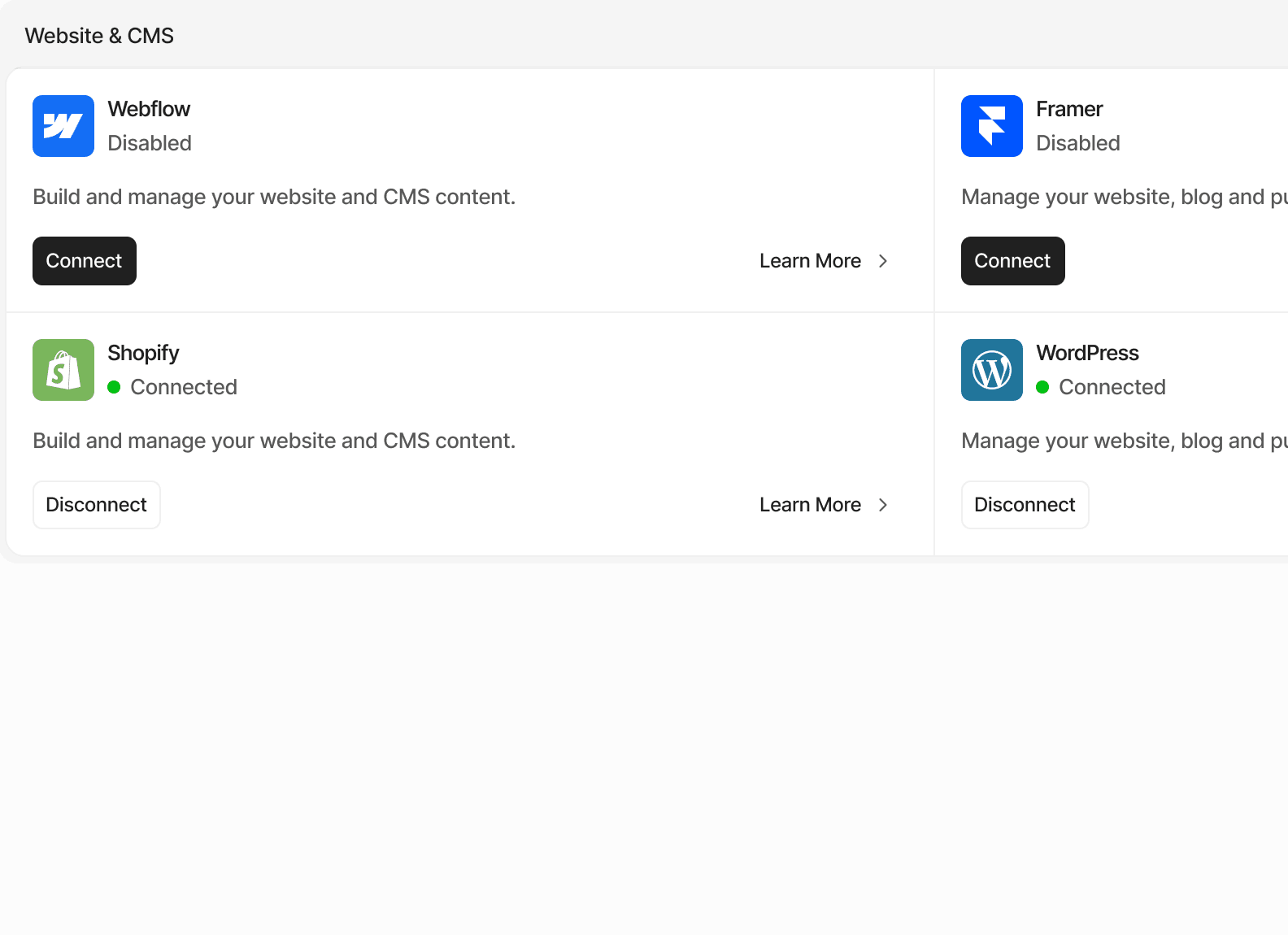Click the Framer description text
The image size is (1288, 935).
[1125, 197]
